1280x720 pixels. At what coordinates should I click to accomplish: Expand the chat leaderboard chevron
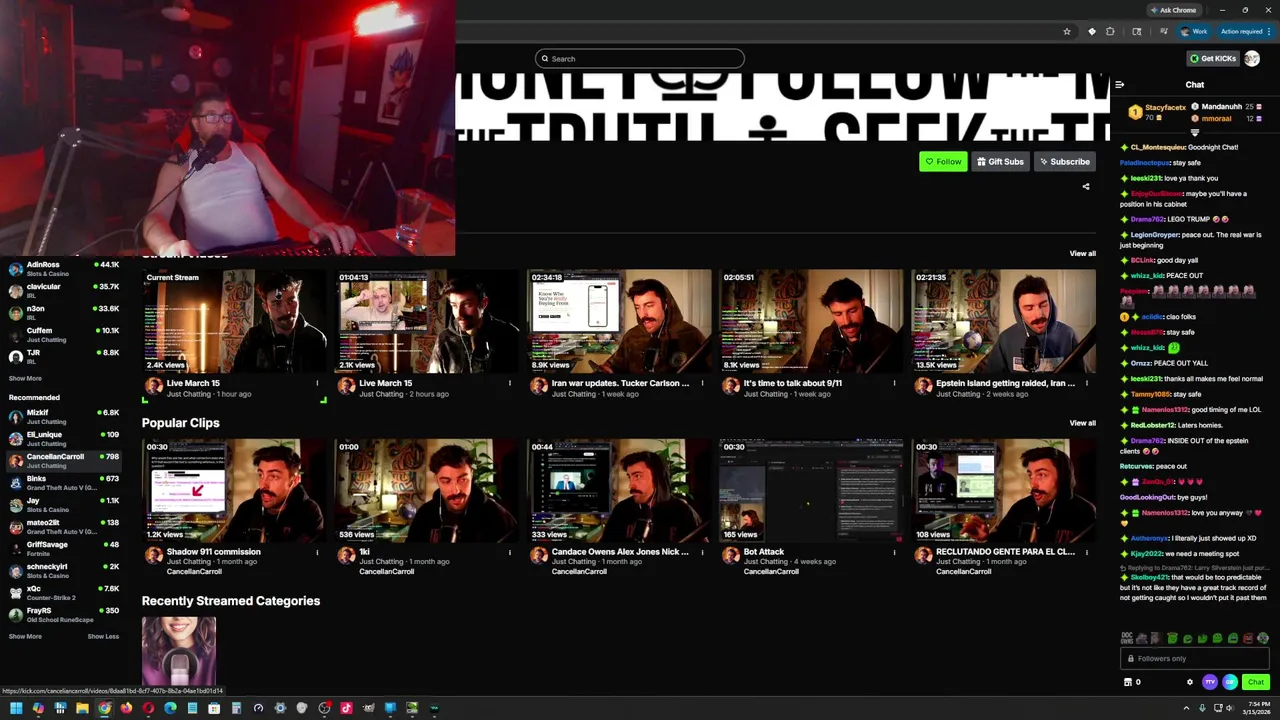coord(1194,132)
